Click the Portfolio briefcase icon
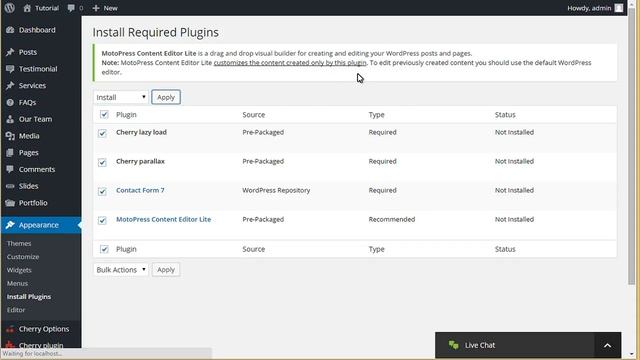 pos(10,203)
